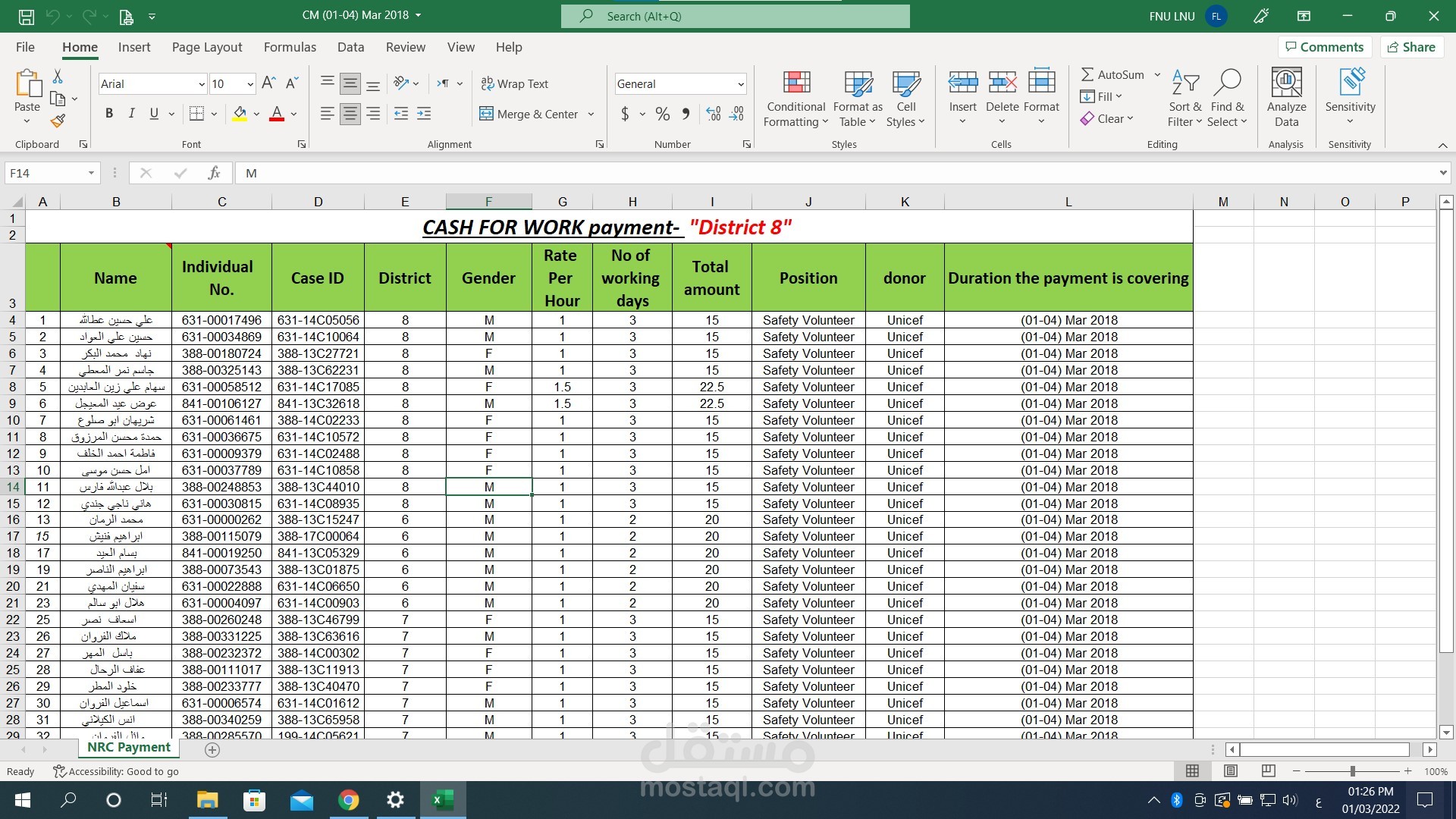Expand the General number format dropdown

(740, 84)
